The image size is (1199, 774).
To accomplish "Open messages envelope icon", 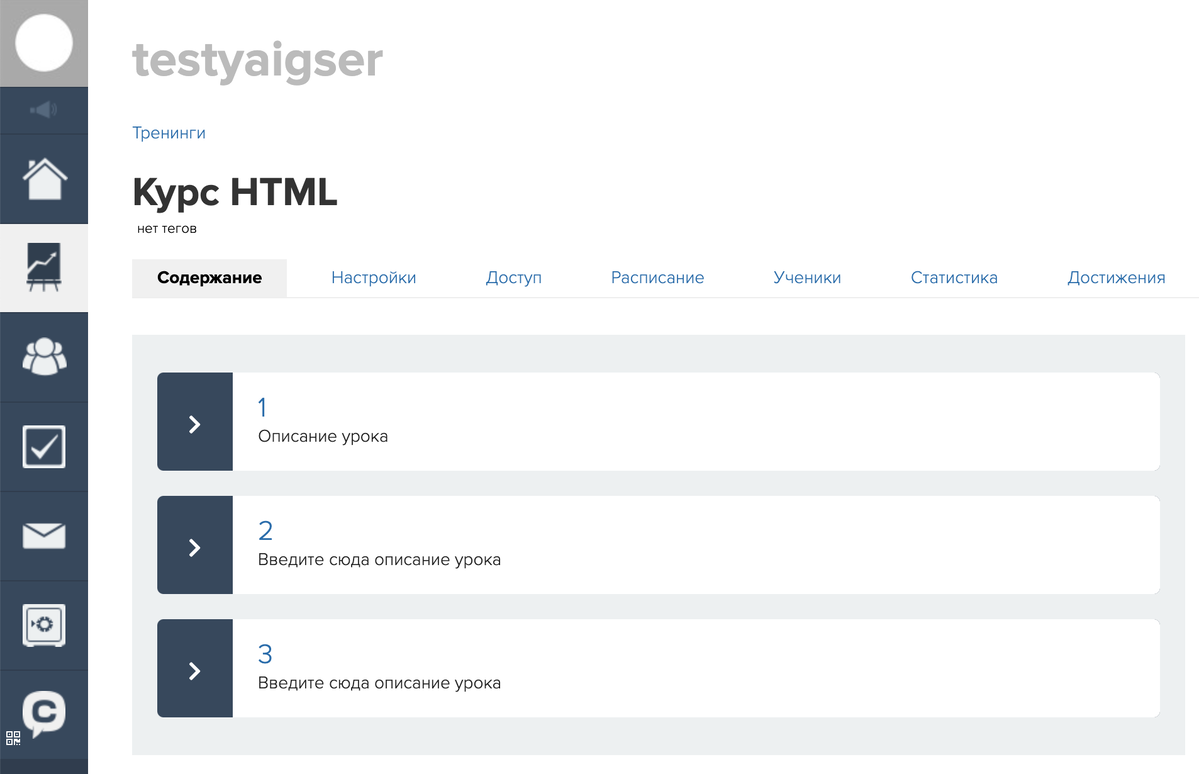I will [x=44, y=536].
